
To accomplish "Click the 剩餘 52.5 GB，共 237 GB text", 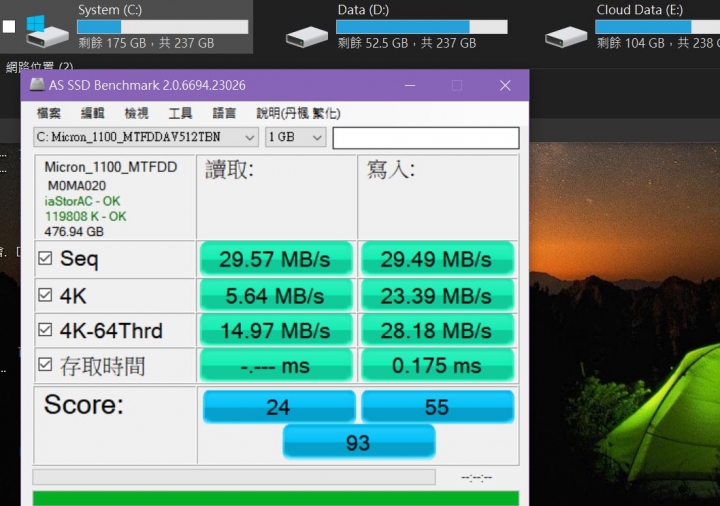I will coord(406,43).
